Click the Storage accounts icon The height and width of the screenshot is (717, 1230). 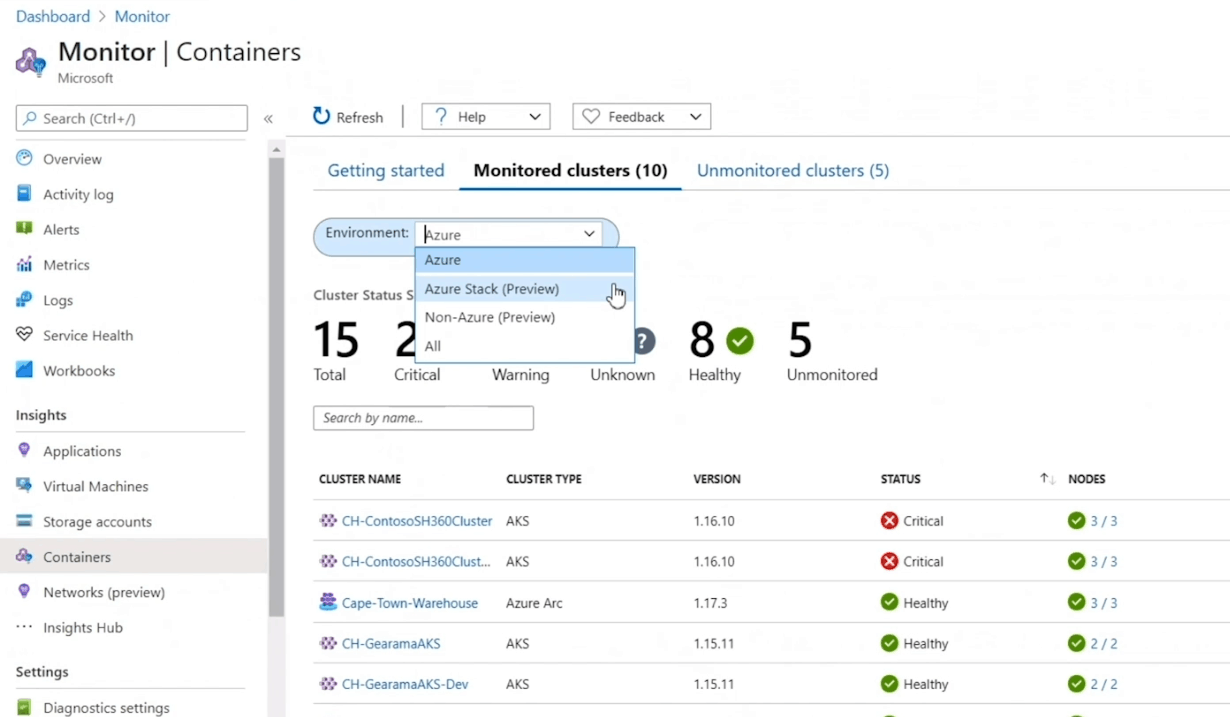point(24,521)
